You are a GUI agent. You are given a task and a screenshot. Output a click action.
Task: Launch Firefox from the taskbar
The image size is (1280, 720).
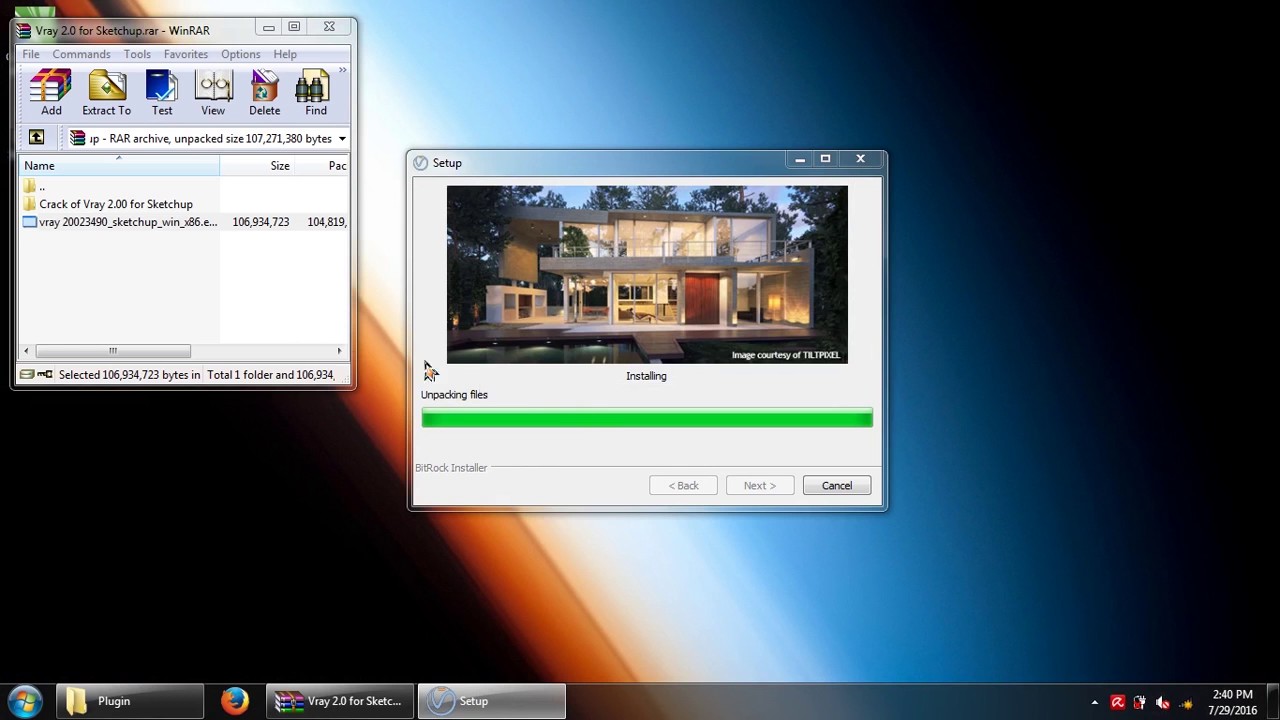coord(235,701)
